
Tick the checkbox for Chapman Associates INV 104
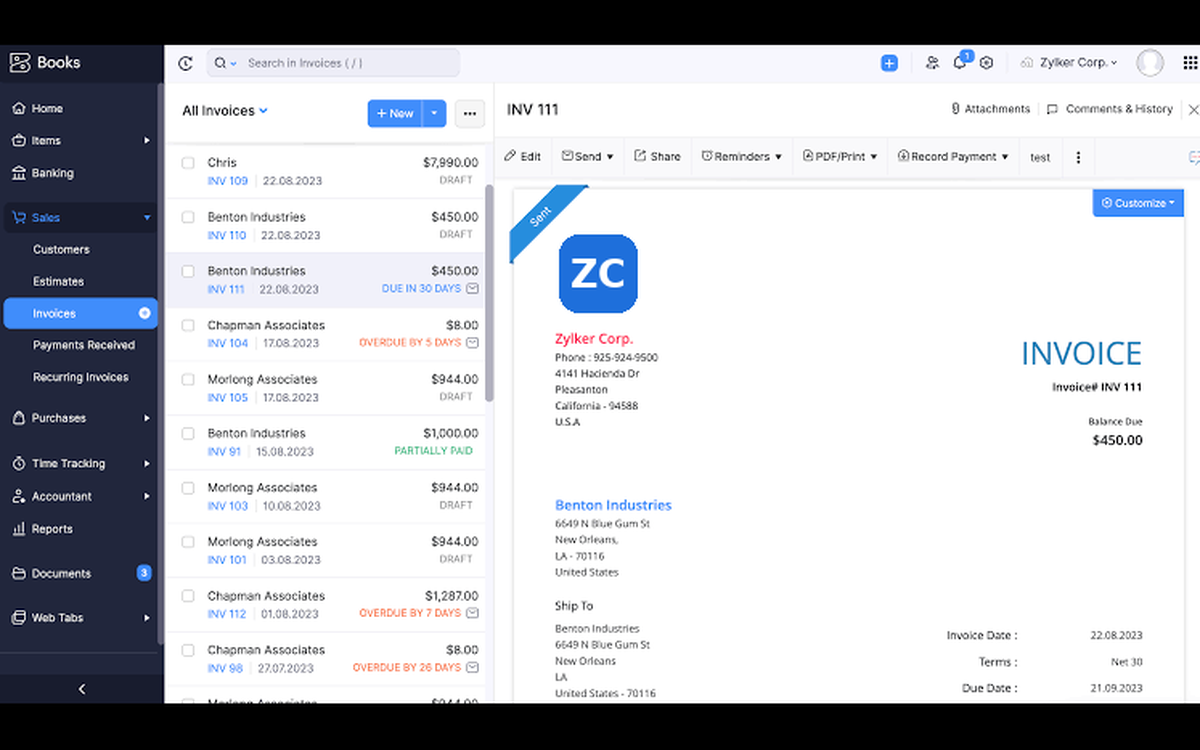[x=188, y=325]
